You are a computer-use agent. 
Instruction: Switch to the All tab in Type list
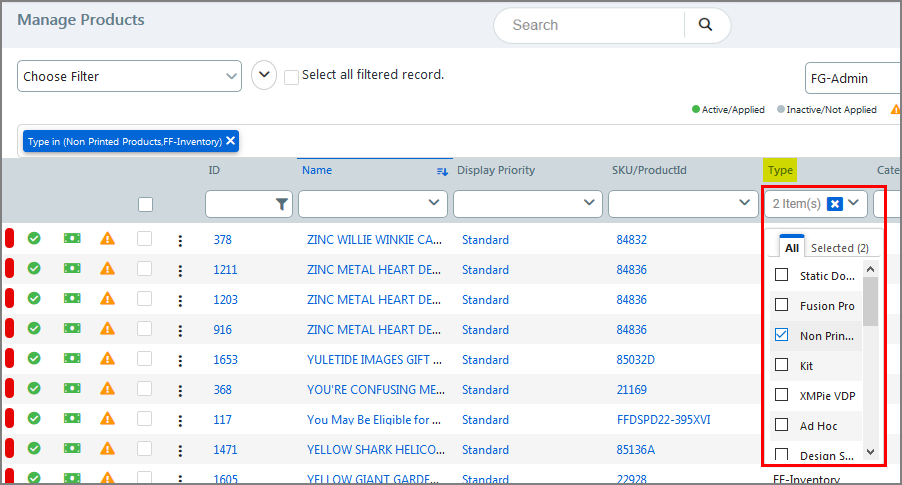791,248
